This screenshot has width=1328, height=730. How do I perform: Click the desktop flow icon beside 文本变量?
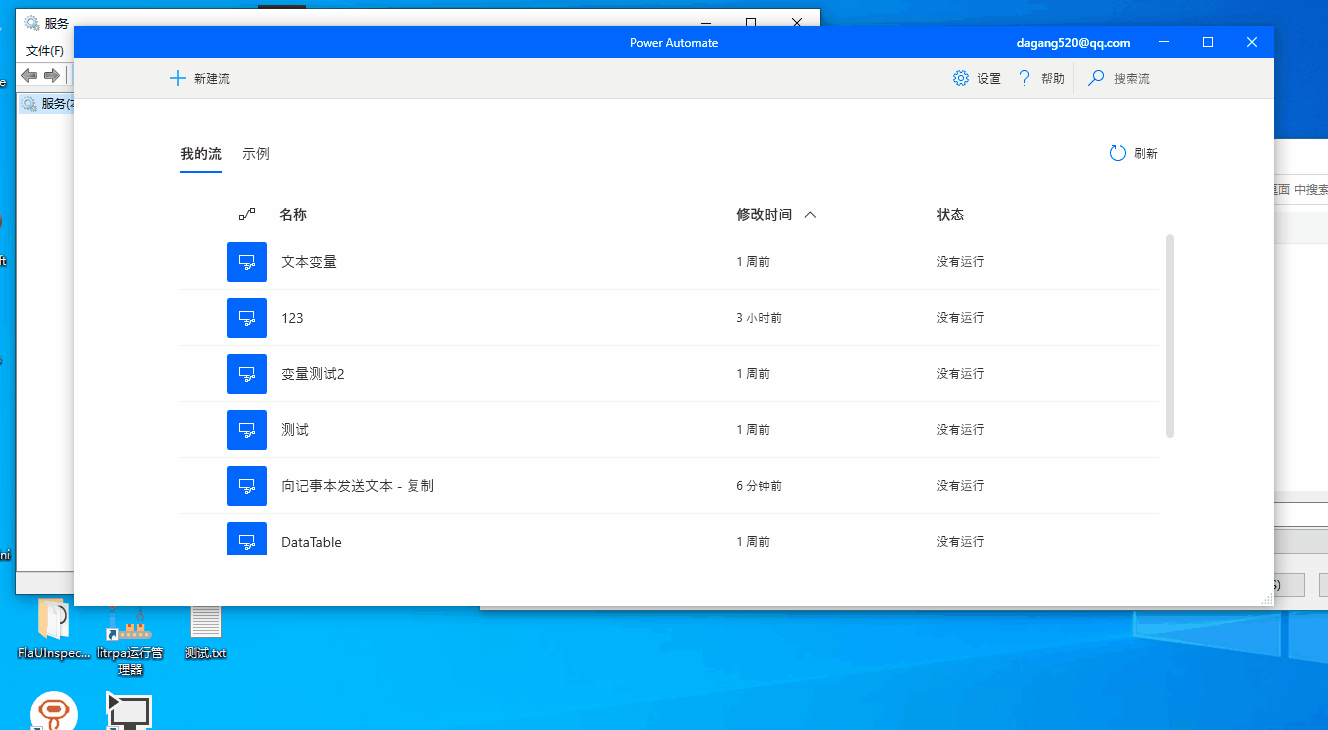coord(246,262)
